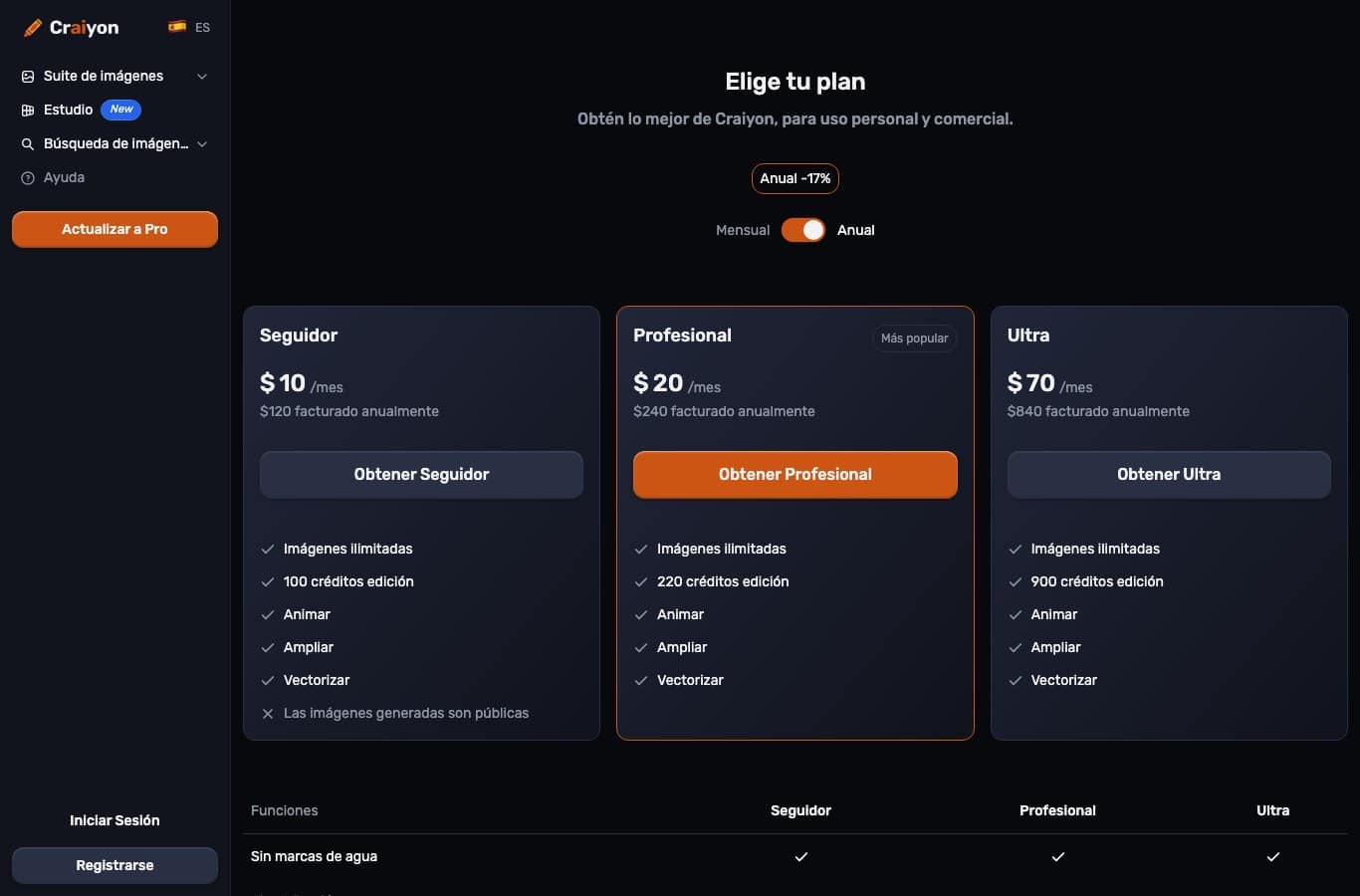Expand the Suite de imágenes chevron
The image size is (1360, 896).
tap(202, 77)
